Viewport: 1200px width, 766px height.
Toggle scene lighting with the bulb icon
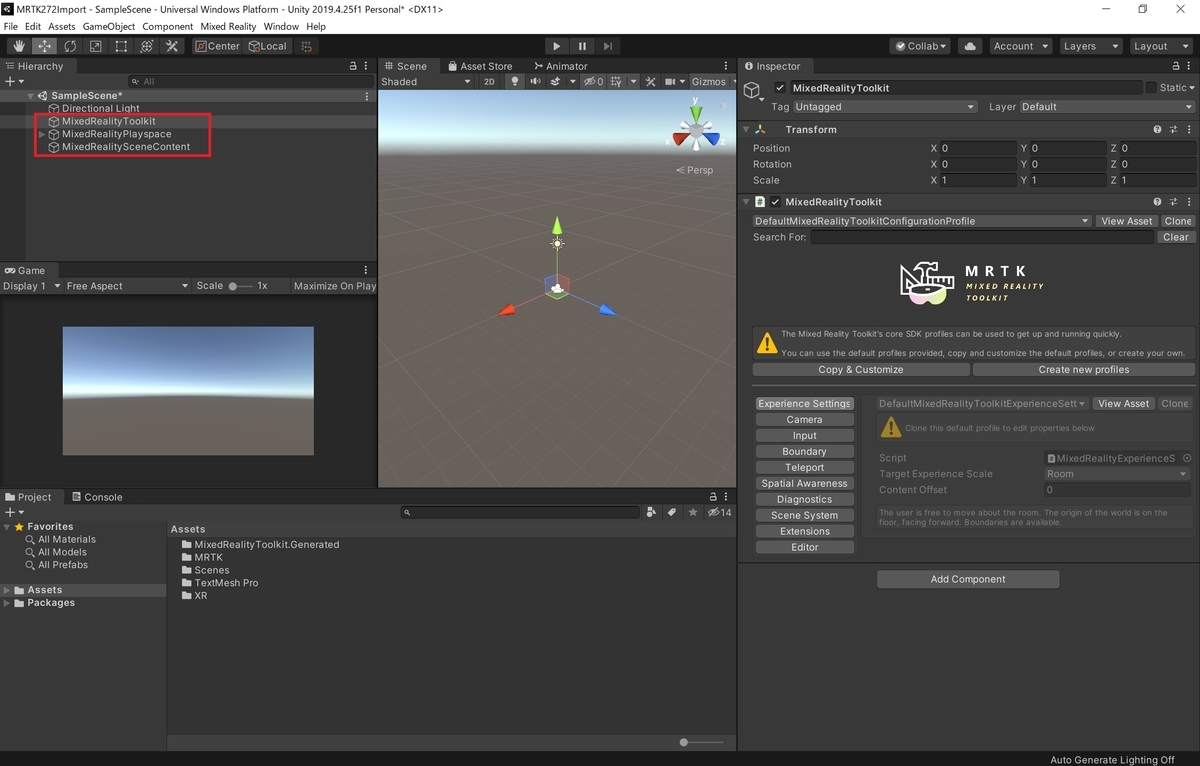(x=515, y=81)
